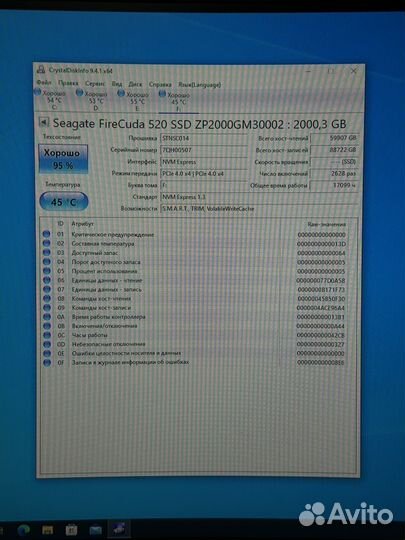This screenshot has height=540, width=405.
Task: Open Microsoft Edge from the taskbar
Action: click(x=24, y=530)
